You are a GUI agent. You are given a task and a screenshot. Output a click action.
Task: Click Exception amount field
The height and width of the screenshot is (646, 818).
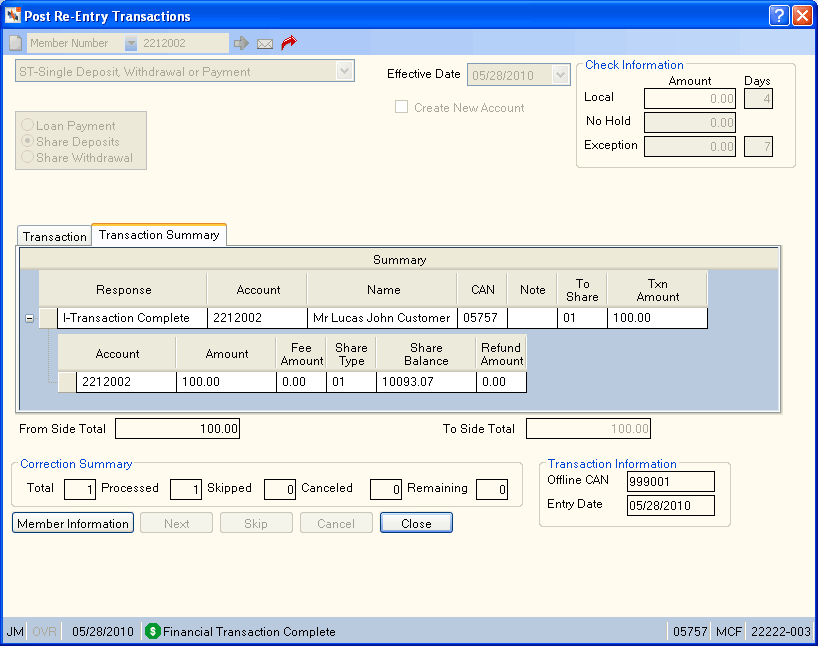(690, 147)
